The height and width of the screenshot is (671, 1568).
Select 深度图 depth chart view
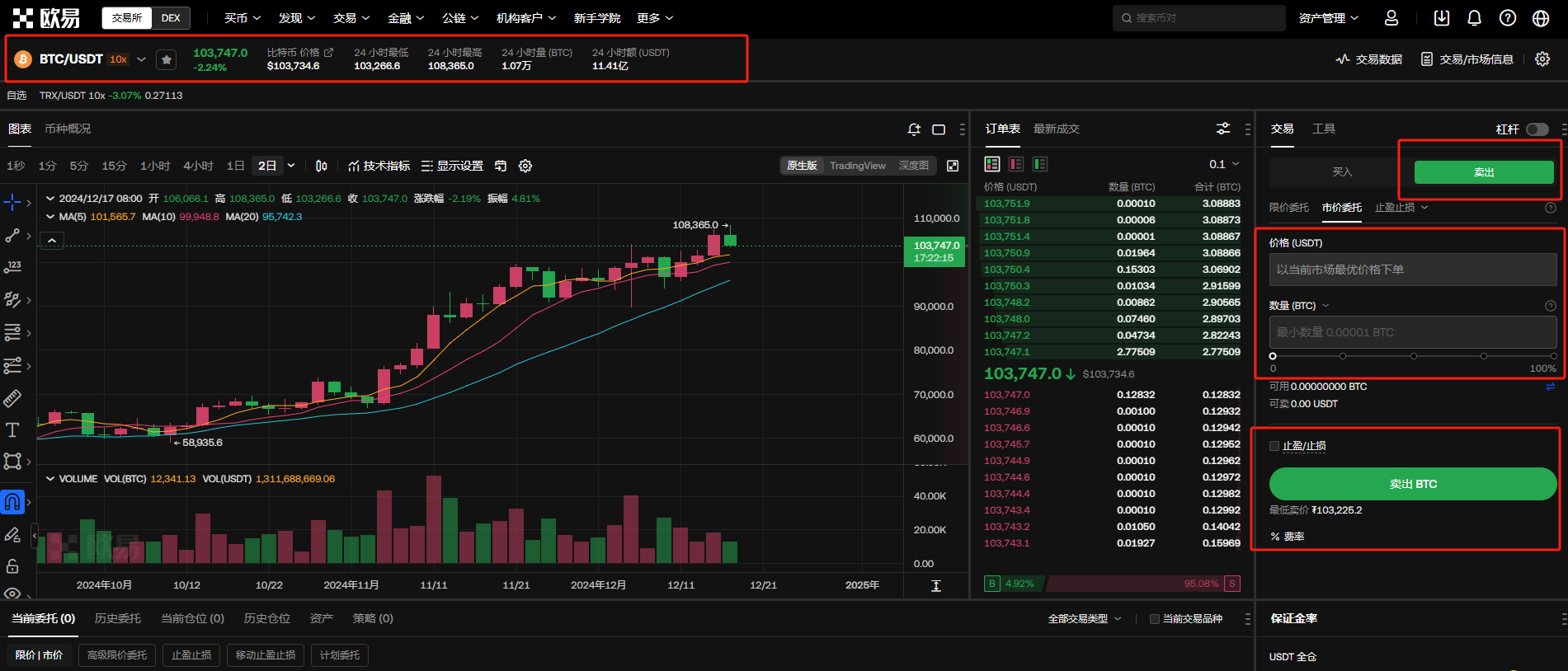[x=914, y=166]
